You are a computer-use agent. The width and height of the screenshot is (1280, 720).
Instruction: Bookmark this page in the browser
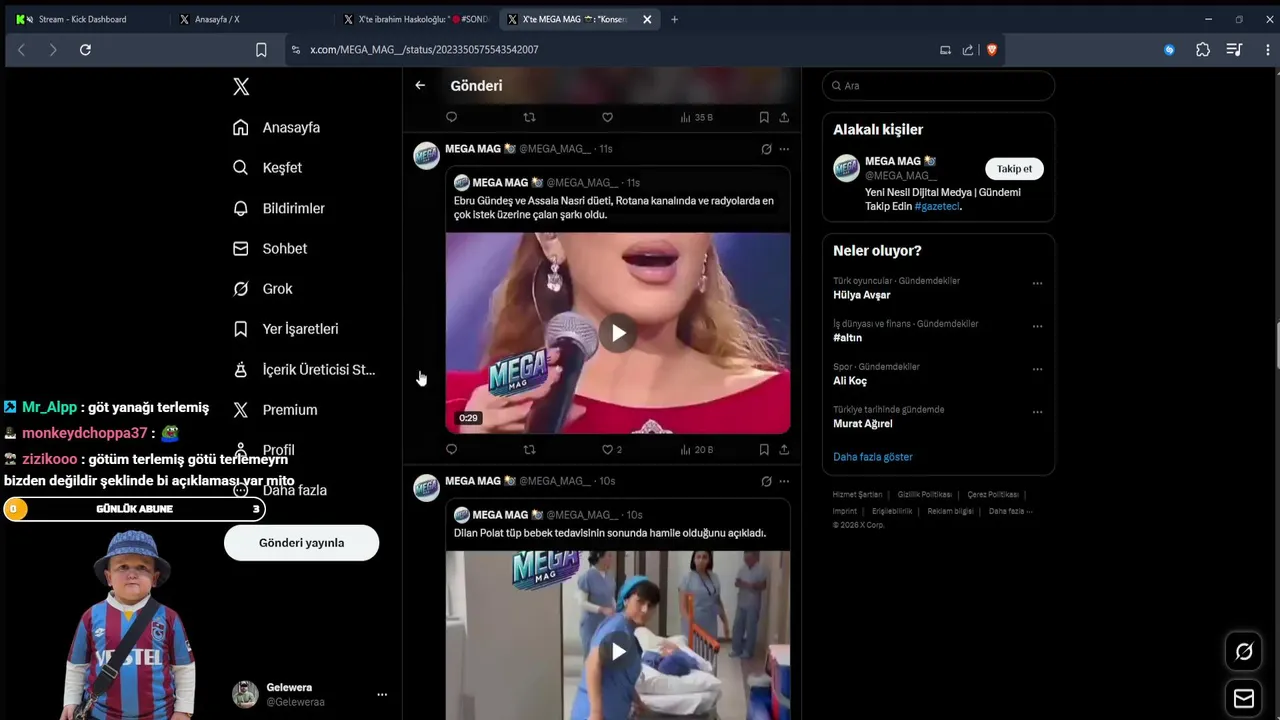point(261,49)
